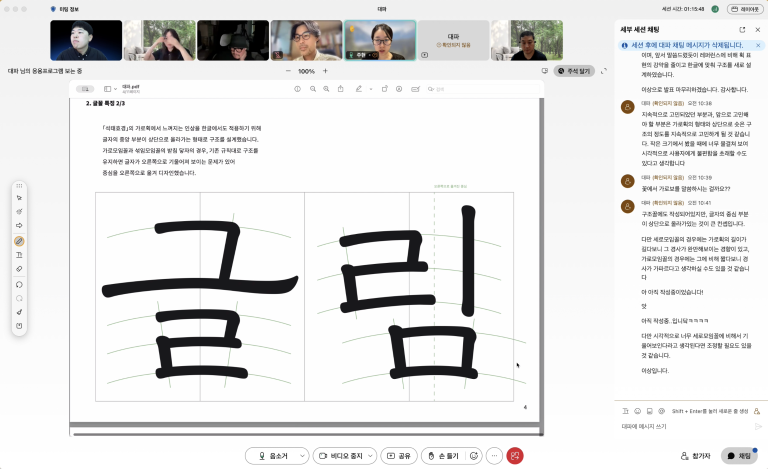Viewport: 768px width, 469px height.
Task: Open the markup pen dropdown arrow
Action: (371, 89)
